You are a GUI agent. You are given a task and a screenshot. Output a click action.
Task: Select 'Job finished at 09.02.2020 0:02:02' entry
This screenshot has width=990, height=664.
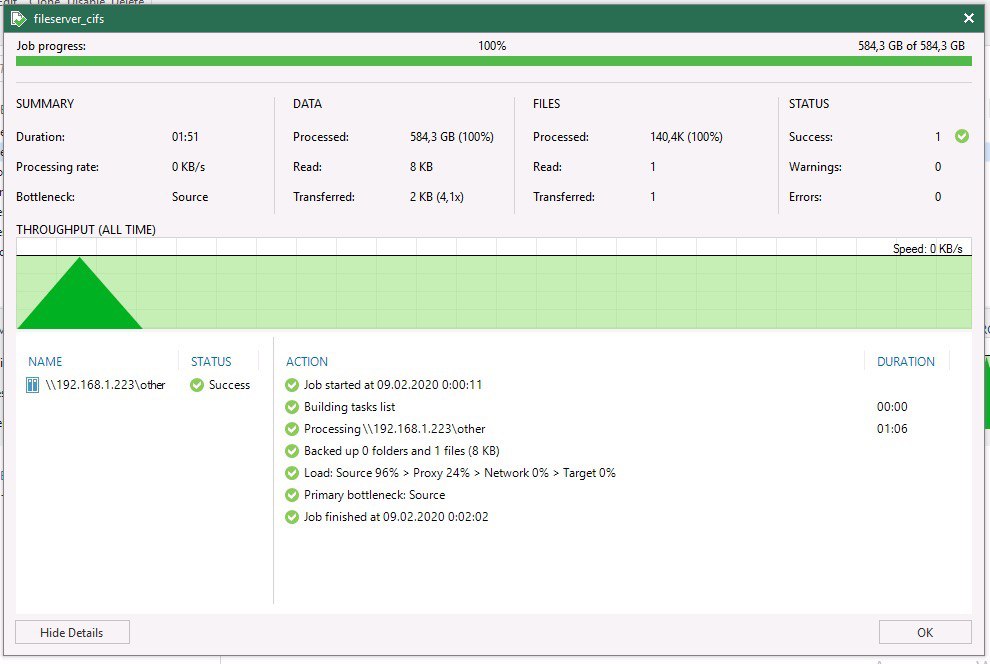[396, 518]
